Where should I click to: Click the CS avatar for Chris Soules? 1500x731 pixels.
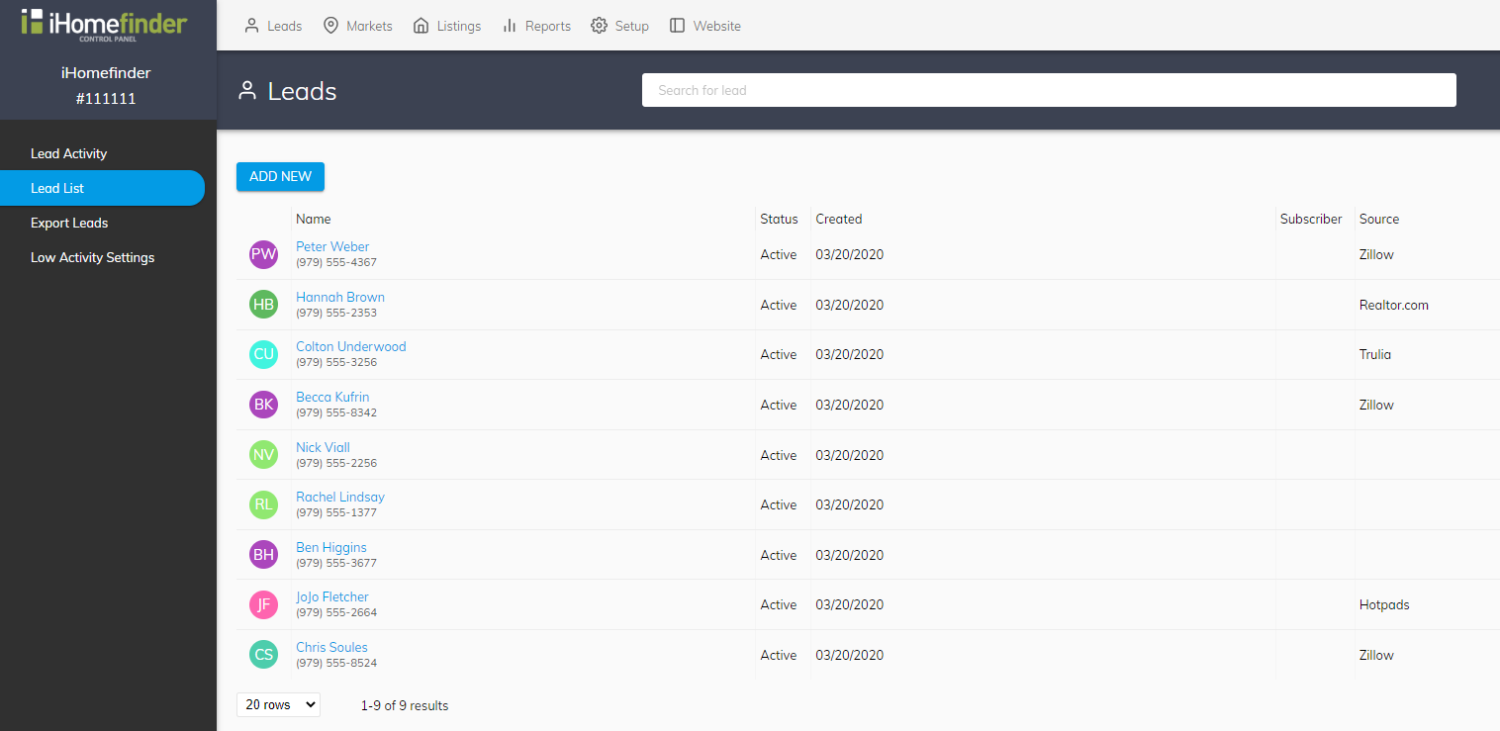click(x=263, y=655)
